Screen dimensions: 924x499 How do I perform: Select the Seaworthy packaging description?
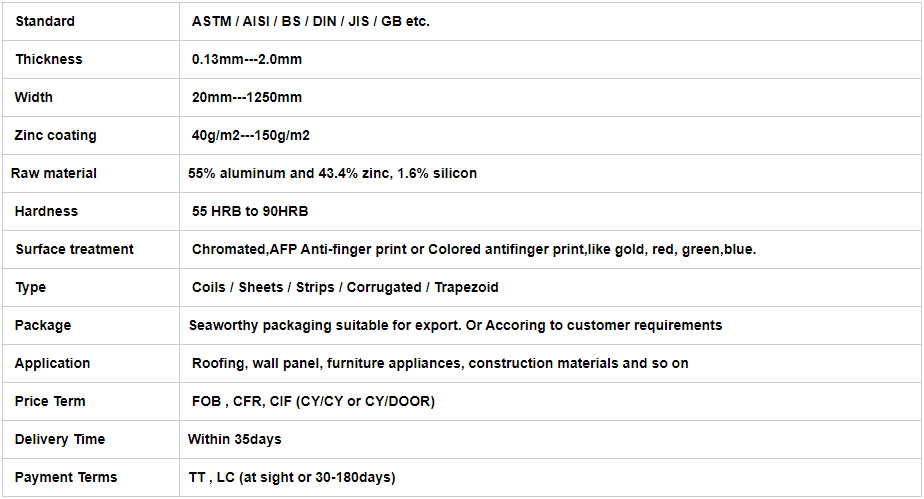[456, 326]
